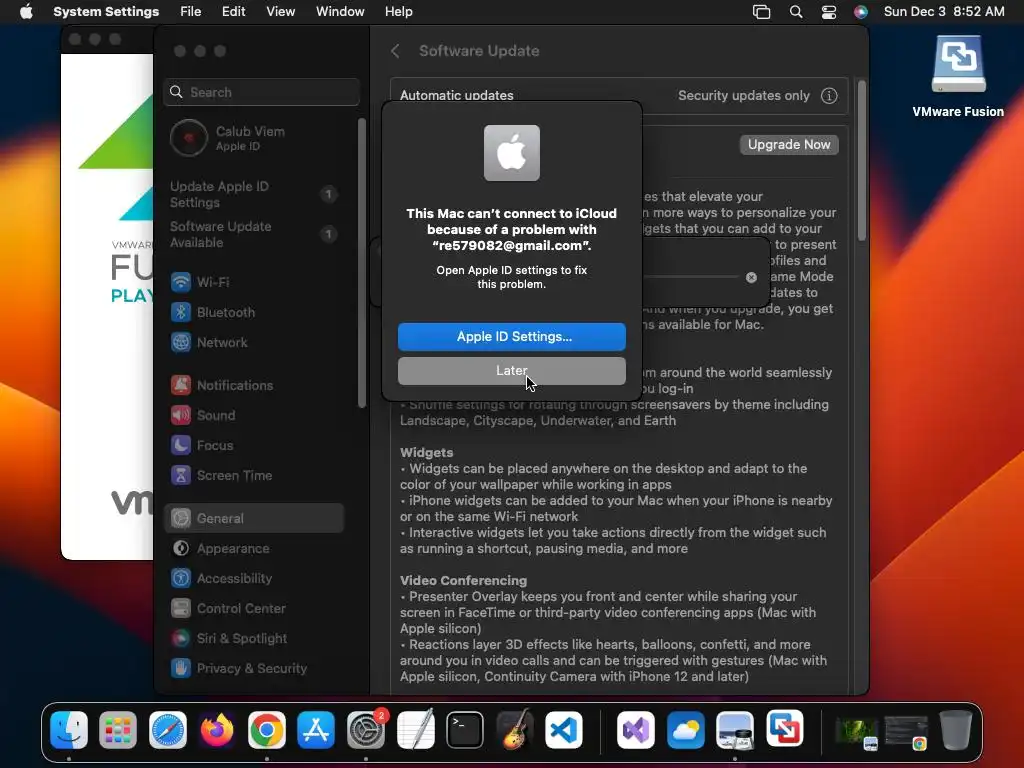Click the clear X button behind dialog

point(752,278)
